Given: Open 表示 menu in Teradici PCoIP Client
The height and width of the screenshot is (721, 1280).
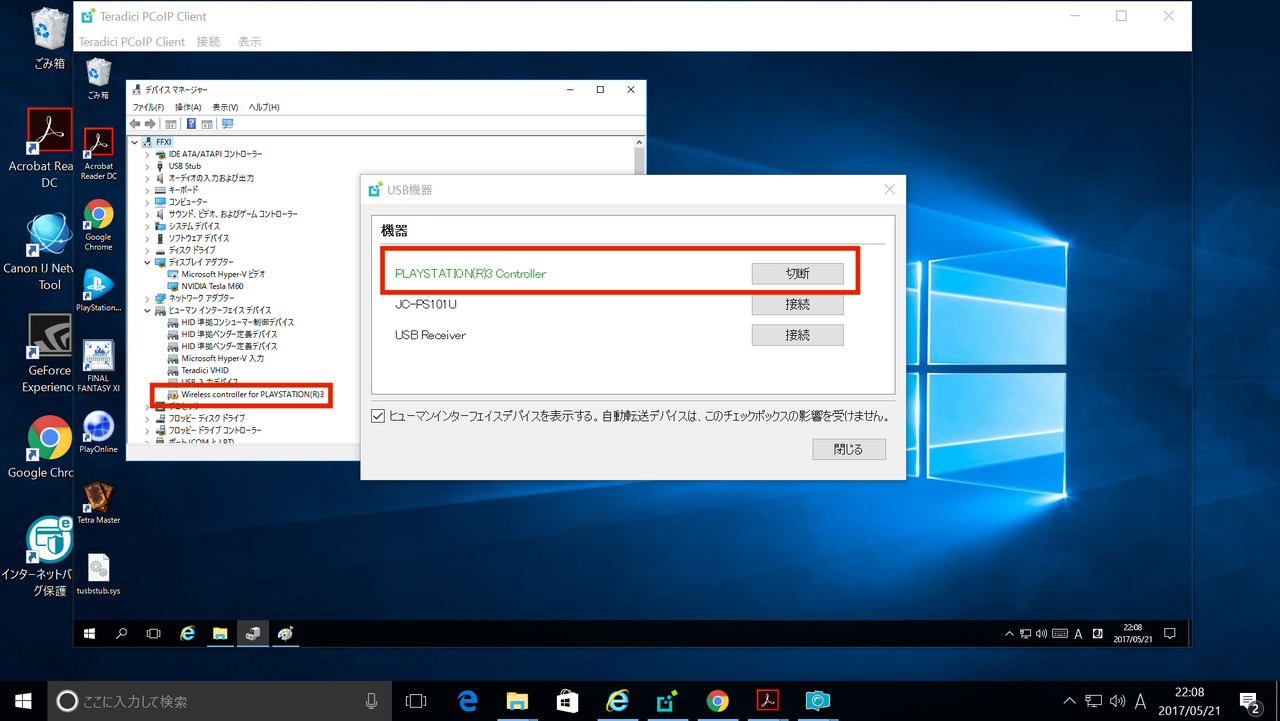Looking at the screenshot, I should point(249,42).
